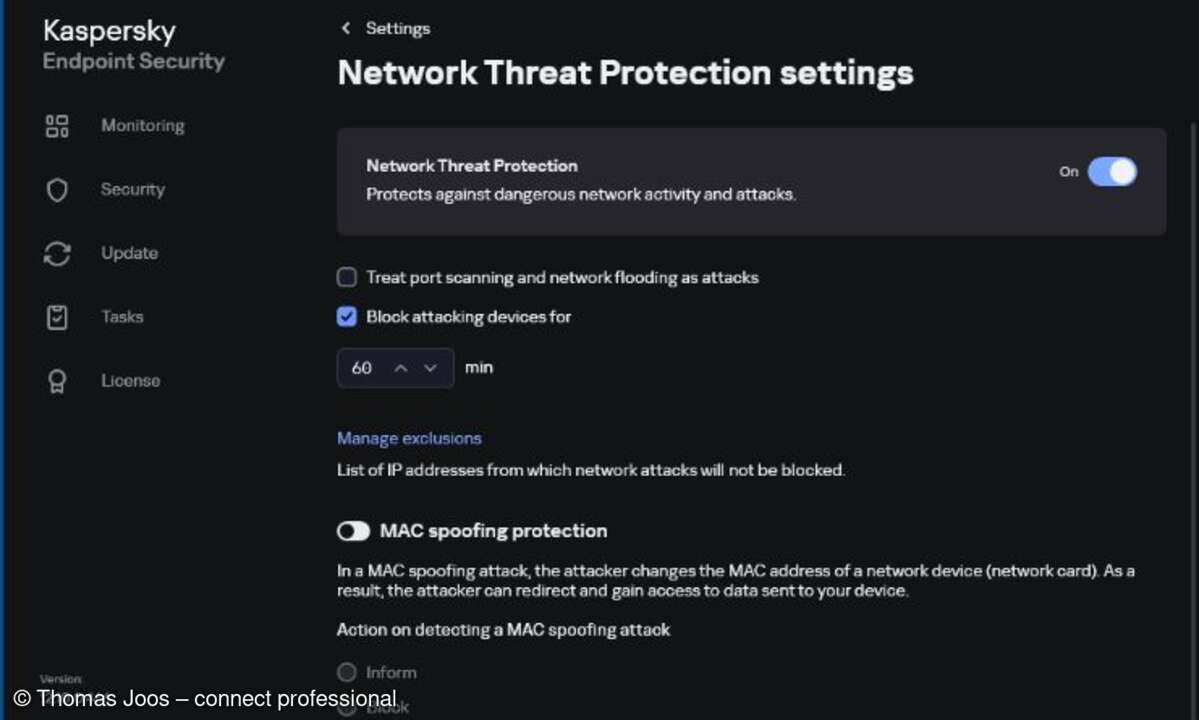Check the port scanning attacks checkbox
Viewport: 1199px width, 720px height.
(x=346, y=277)
